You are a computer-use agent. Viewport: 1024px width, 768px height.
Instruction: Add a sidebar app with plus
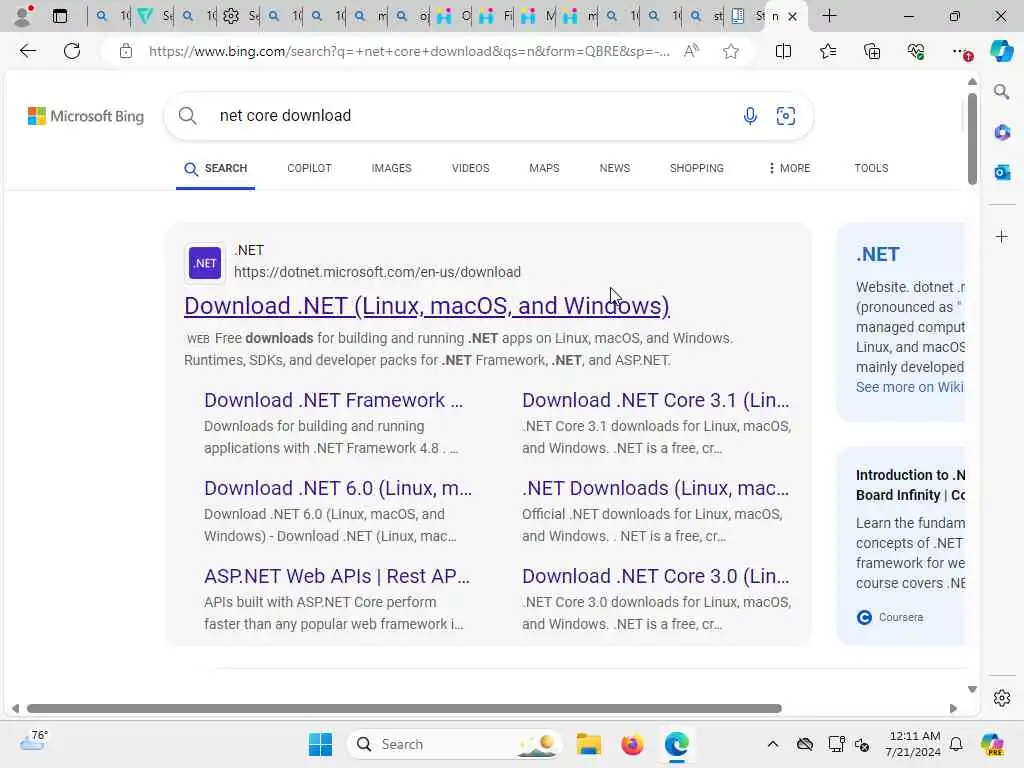pyautogui.click(x=1002, y=236)
